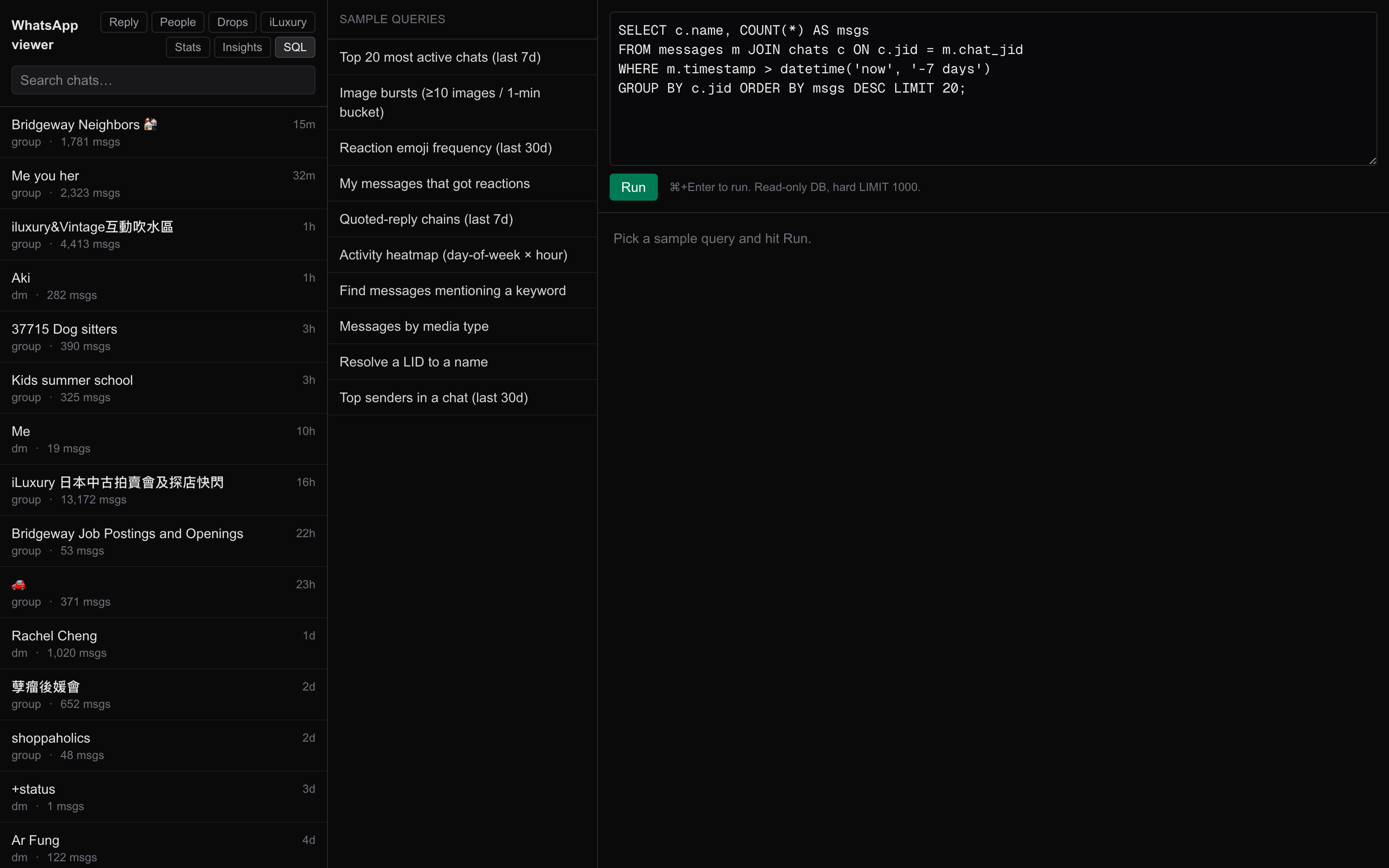Open the 'Me' dm with 19 msgs

click(163, 439)
